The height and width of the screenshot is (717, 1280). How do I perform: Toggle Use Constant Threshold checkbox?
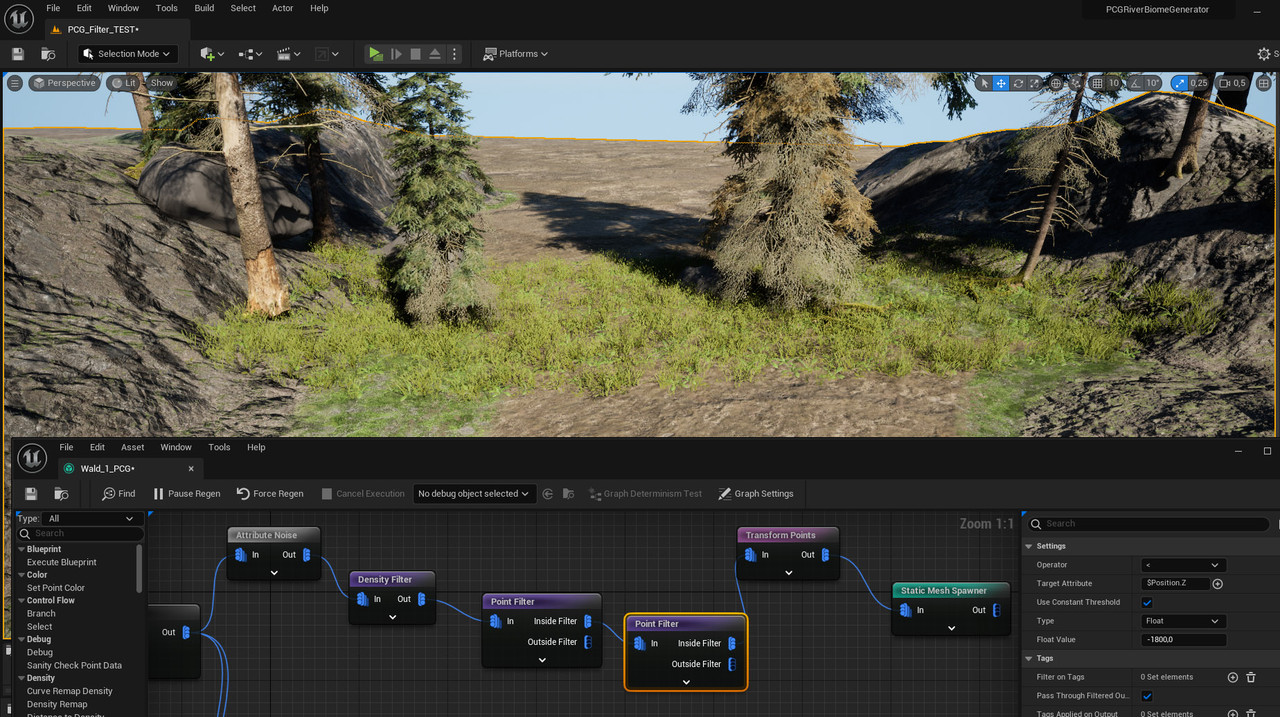(1147, 602)
